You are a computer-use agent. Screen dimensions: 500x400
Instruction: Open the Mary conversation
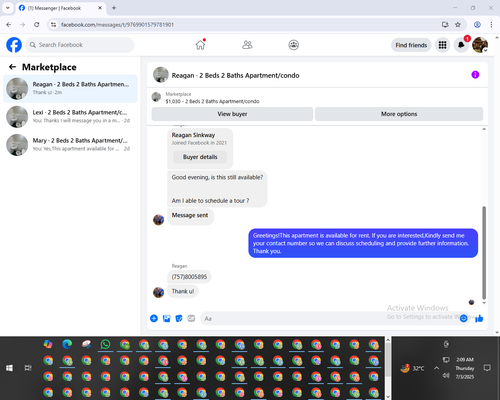70,145
